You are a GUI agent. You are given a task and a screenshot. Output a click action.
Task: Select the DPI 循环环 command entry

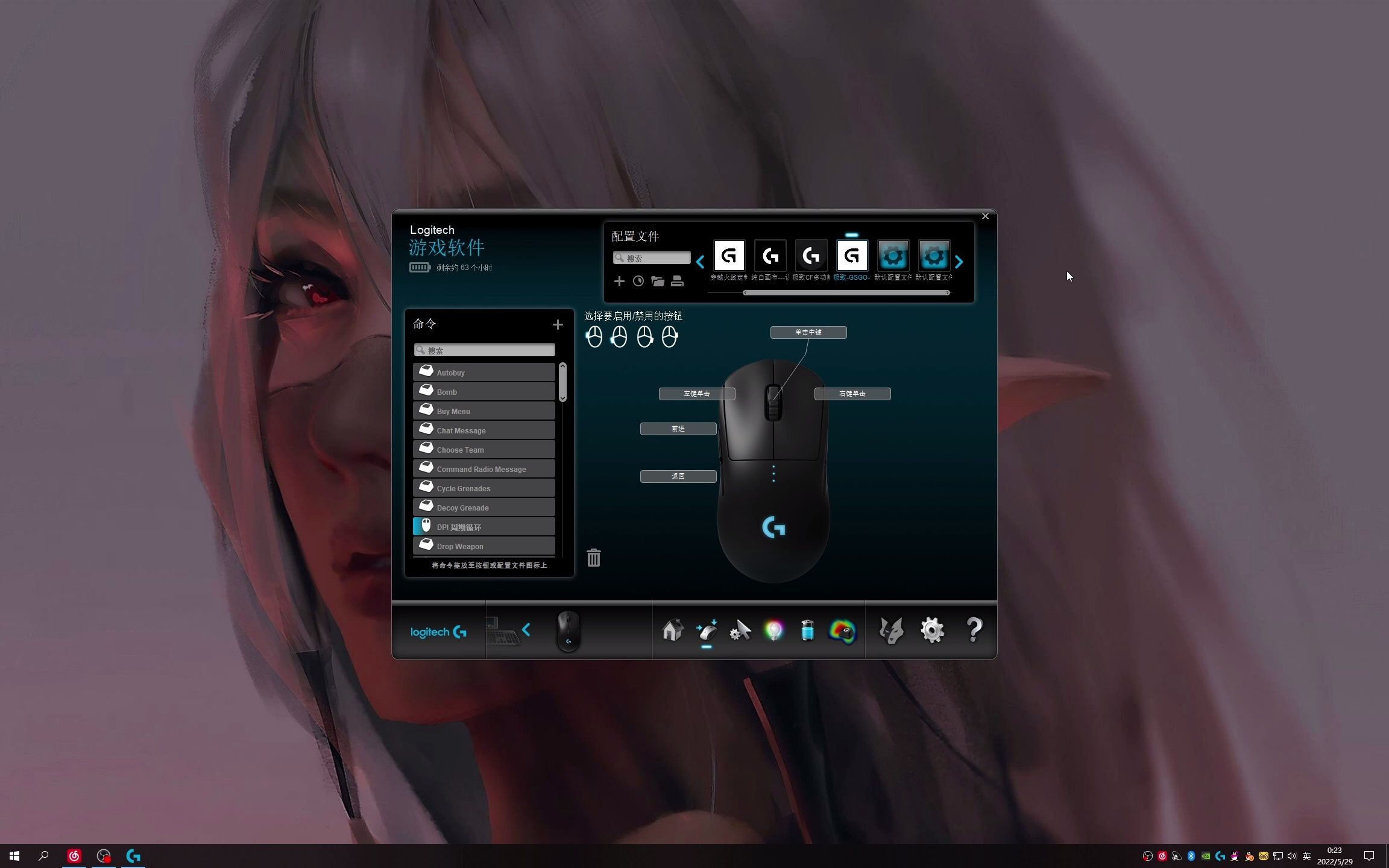coord(485,527)
